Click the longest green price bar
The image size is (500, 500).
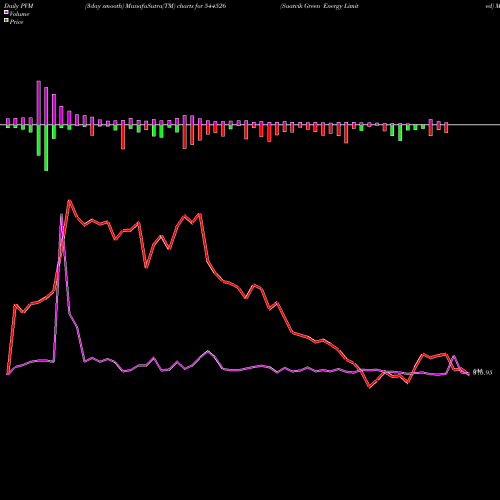pos(46,148)
